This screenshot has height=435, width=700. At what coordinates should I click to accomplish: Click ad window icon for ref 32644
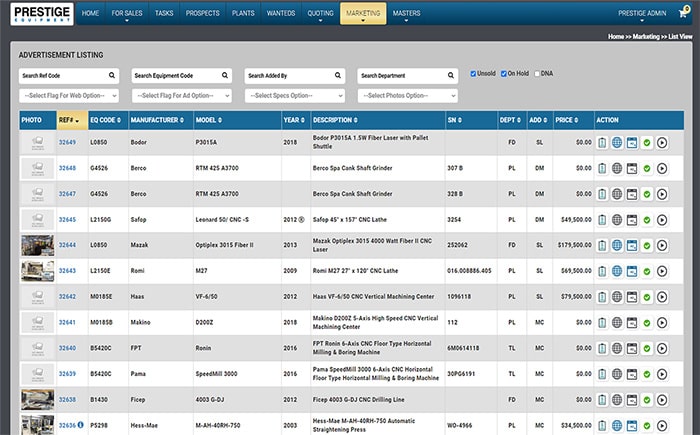pos(632,245)
